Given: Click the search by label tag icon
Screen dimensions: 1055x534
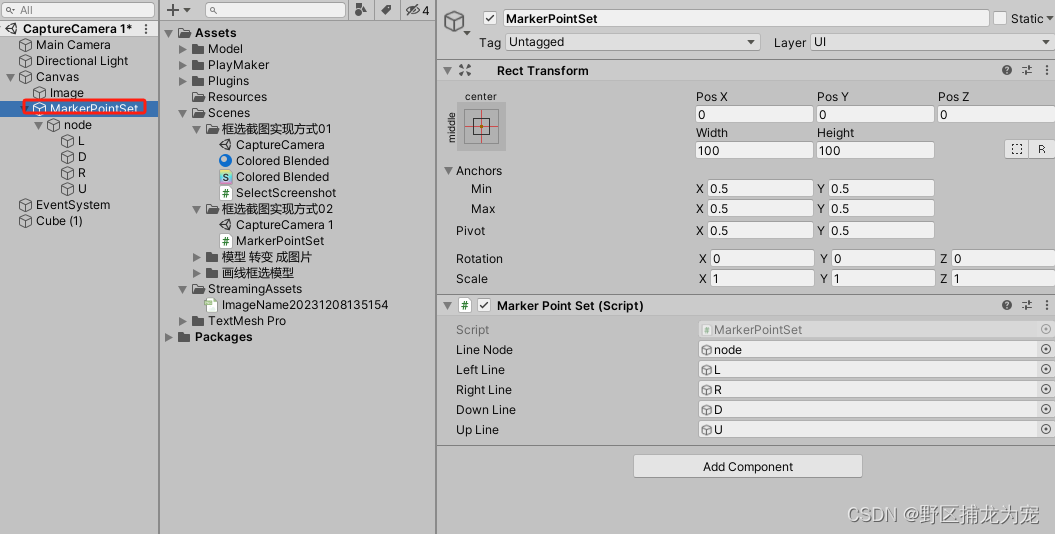Looking at the screenshot, I should coord(386,10).
